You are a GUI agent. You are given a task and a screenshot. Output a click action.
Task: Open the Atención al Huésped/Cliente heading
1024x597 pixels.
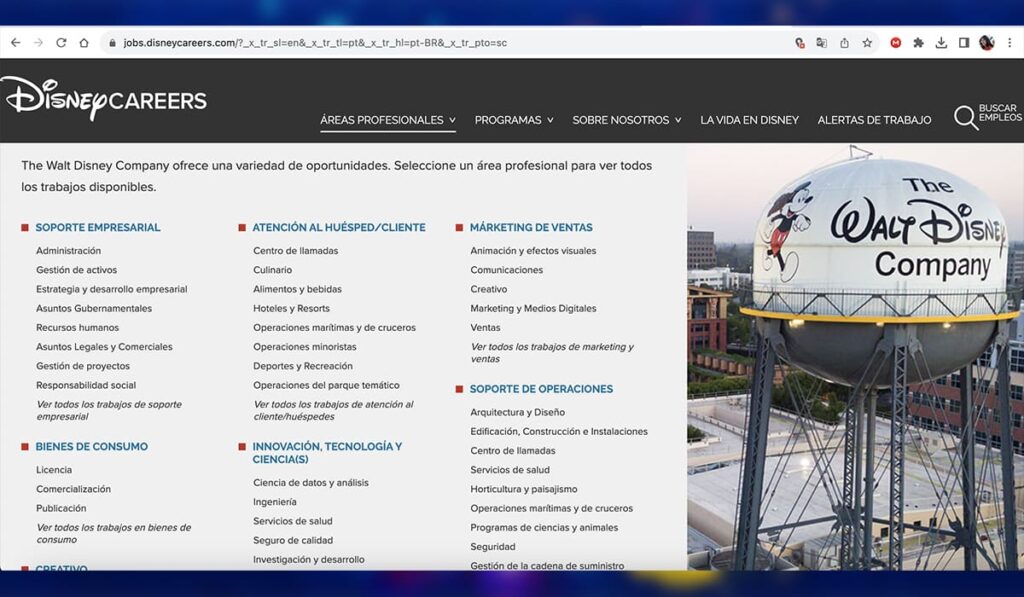coord(339,227)
